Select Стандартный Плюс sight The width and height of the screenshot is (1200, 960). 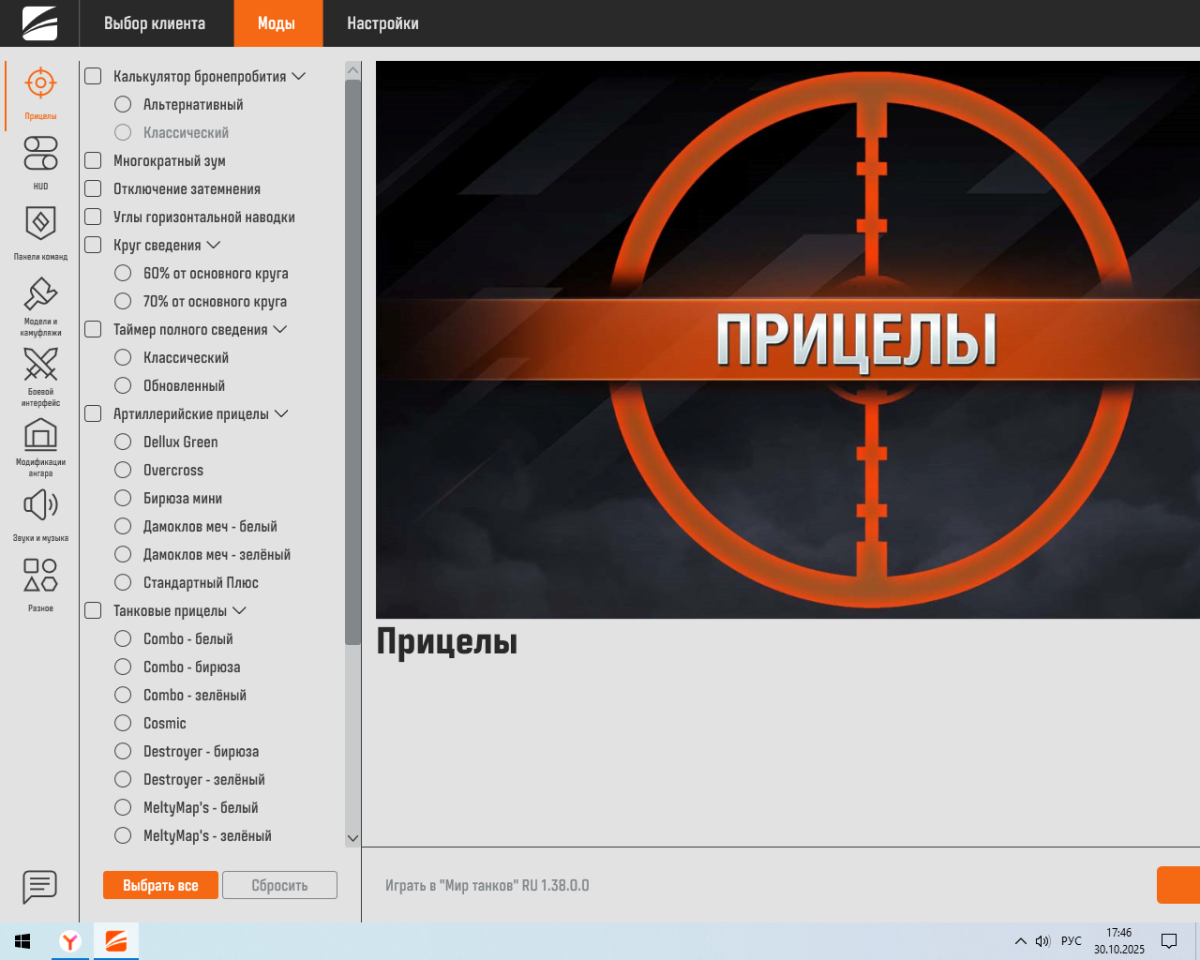pos(123,582)
